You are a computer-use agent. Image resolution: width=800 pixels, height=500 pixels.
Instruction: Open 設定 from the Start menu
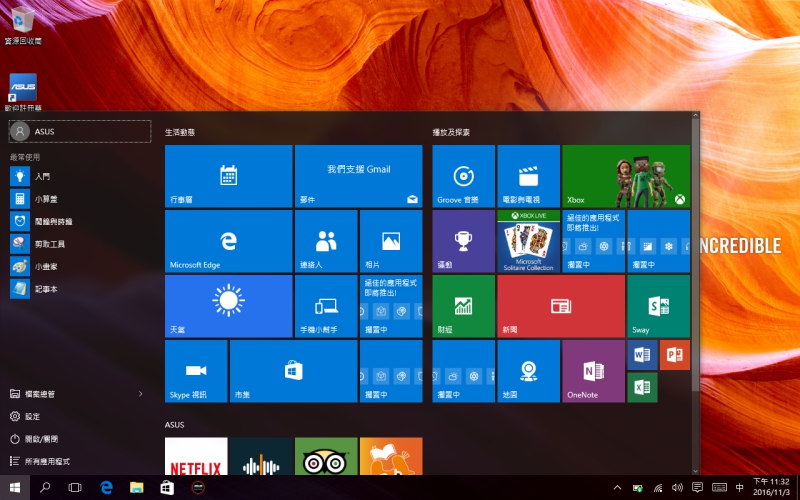tap(32, 416)
